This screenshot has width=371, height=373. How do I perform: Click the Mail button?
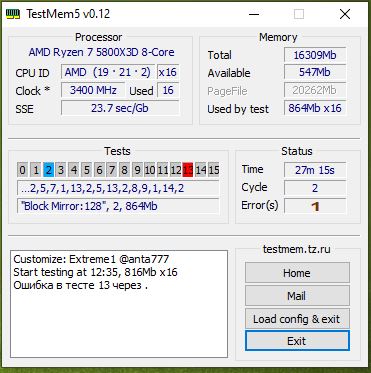pyautogui.click(x=297, y=295)
